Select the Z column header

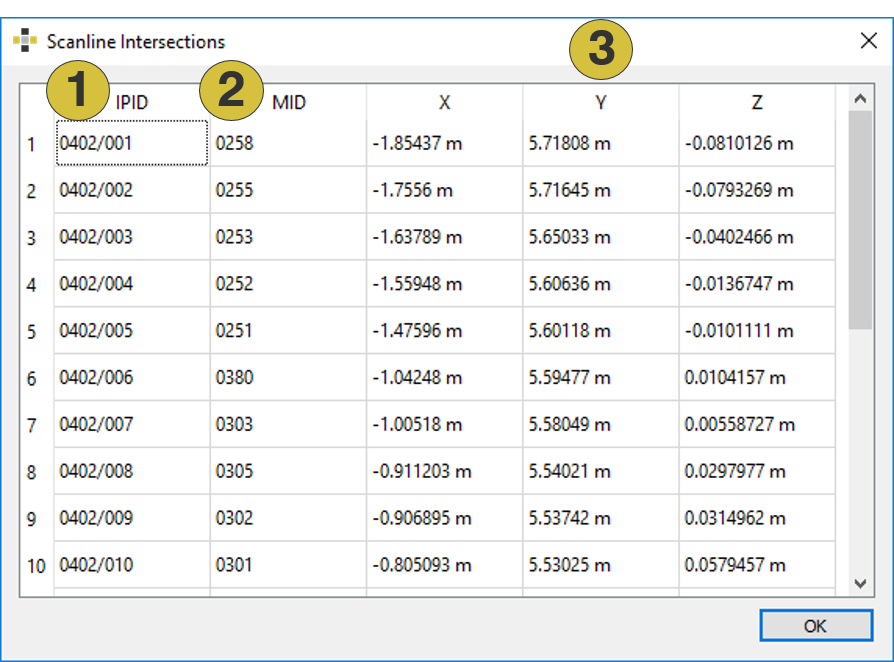pyautogui.click(x=757, y=102)
